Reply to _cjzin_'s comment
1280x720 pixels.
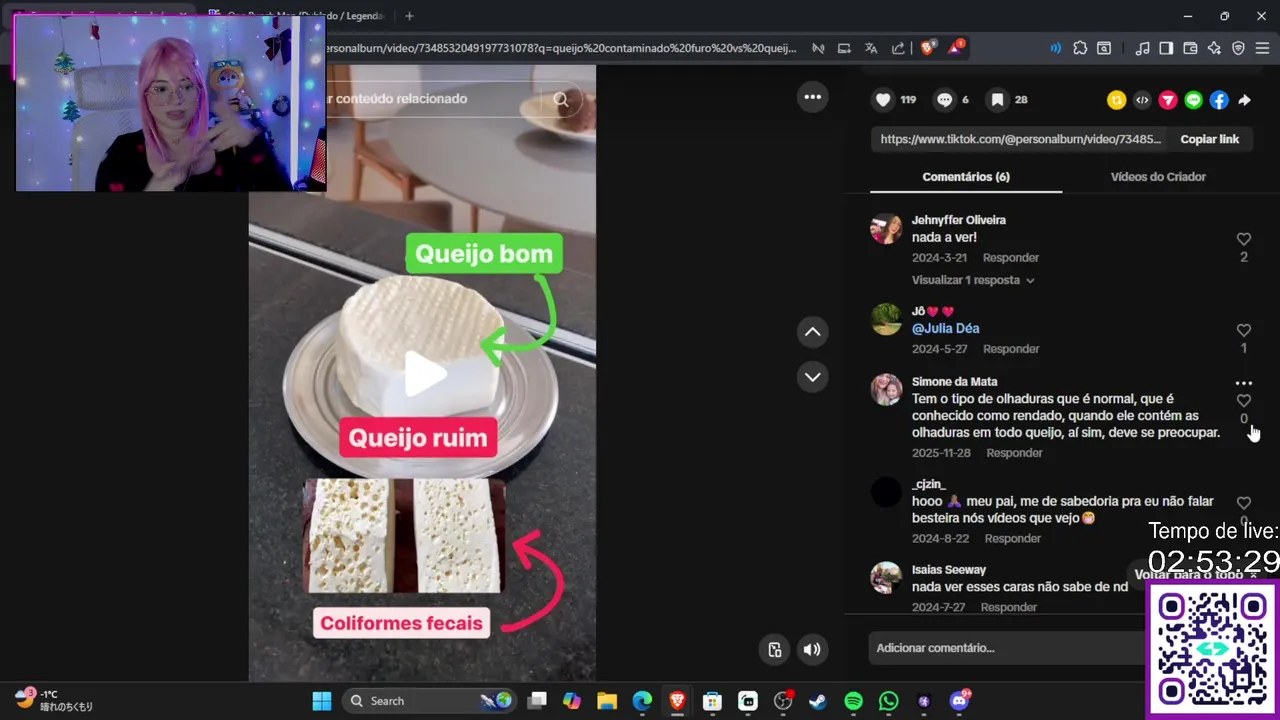(x=1013, y=539)
